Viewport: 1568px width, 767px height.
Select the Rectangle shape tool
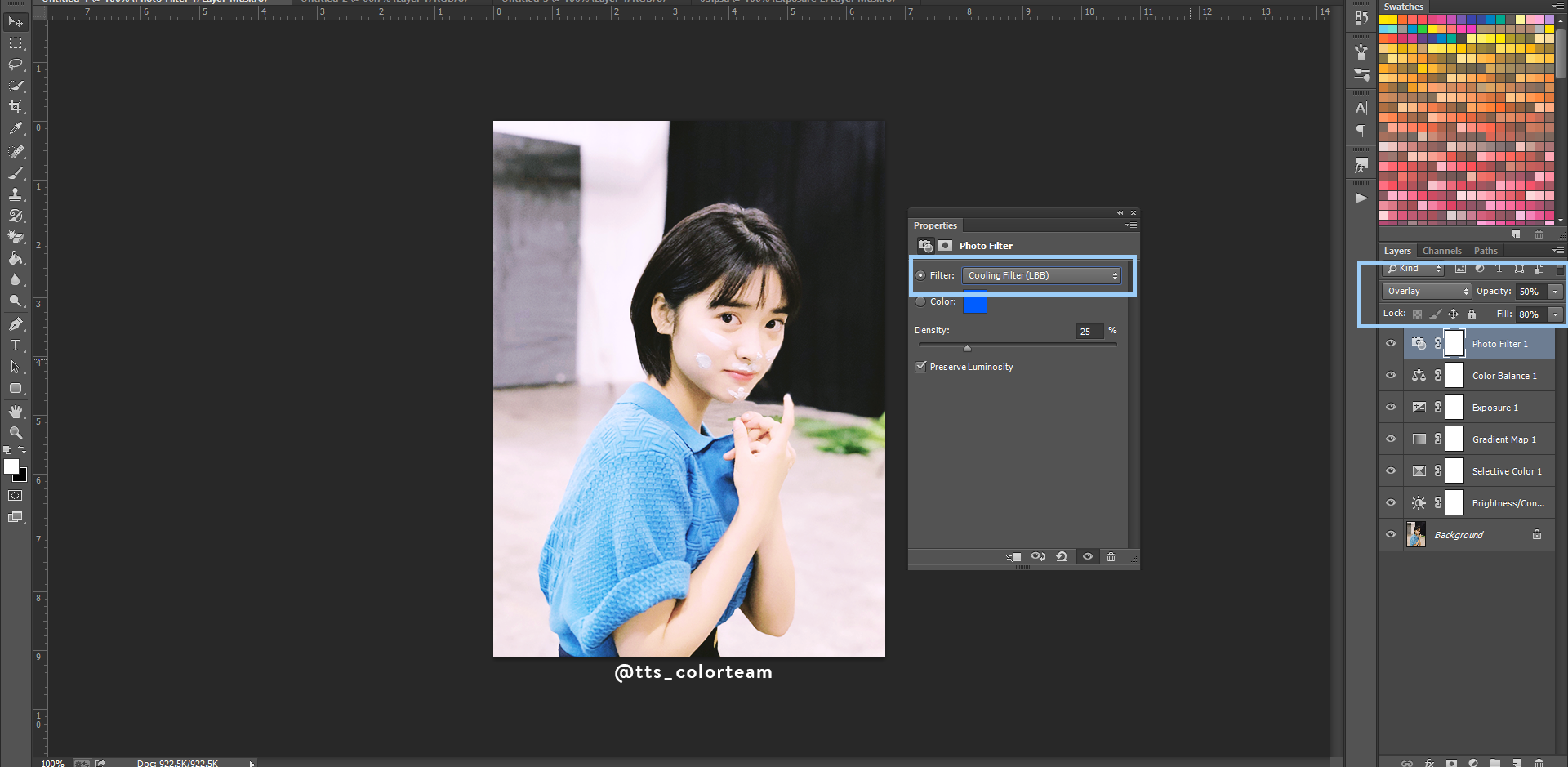click(16, 388)
